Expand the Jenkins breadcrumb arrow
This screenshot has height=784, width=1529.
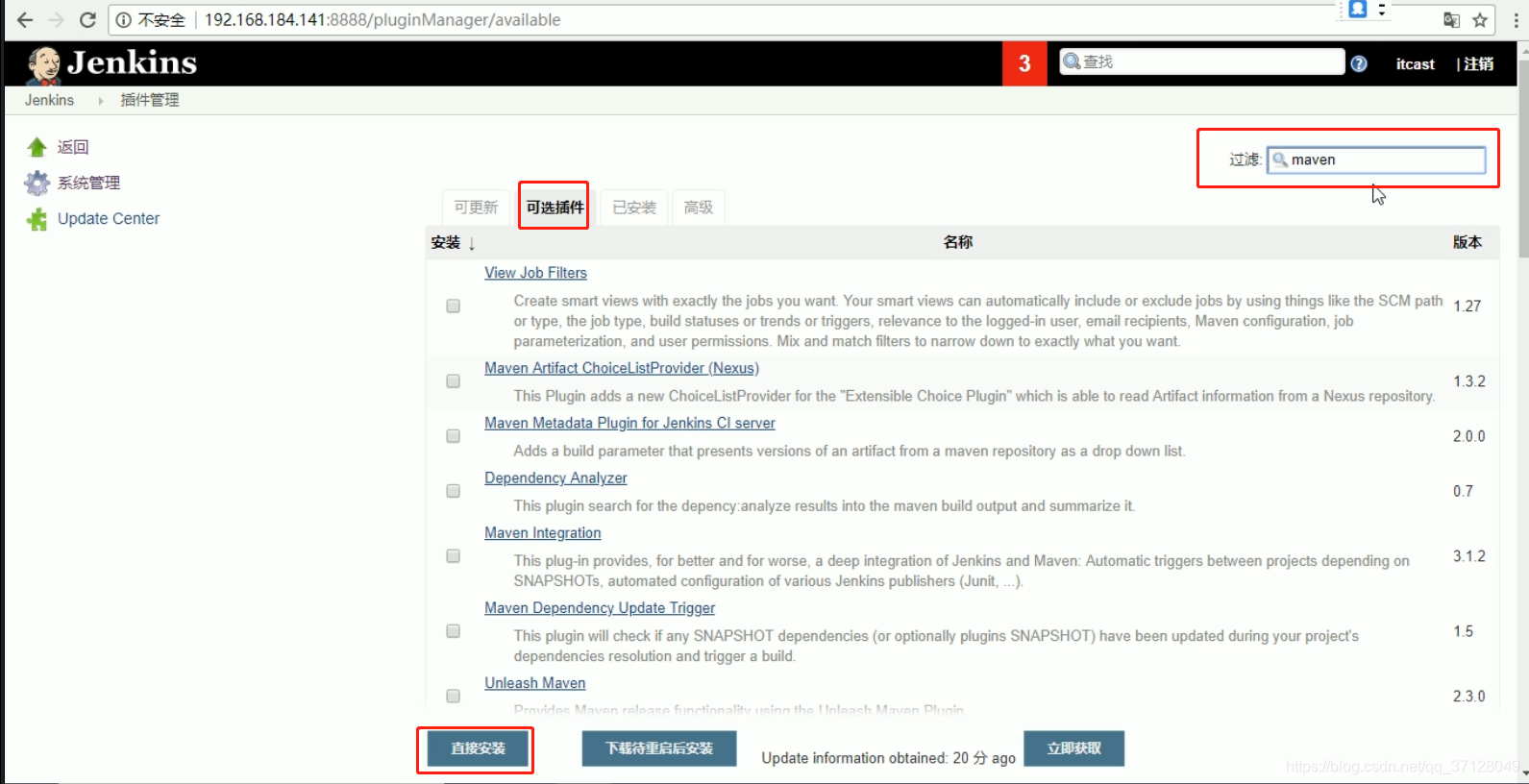100,101
